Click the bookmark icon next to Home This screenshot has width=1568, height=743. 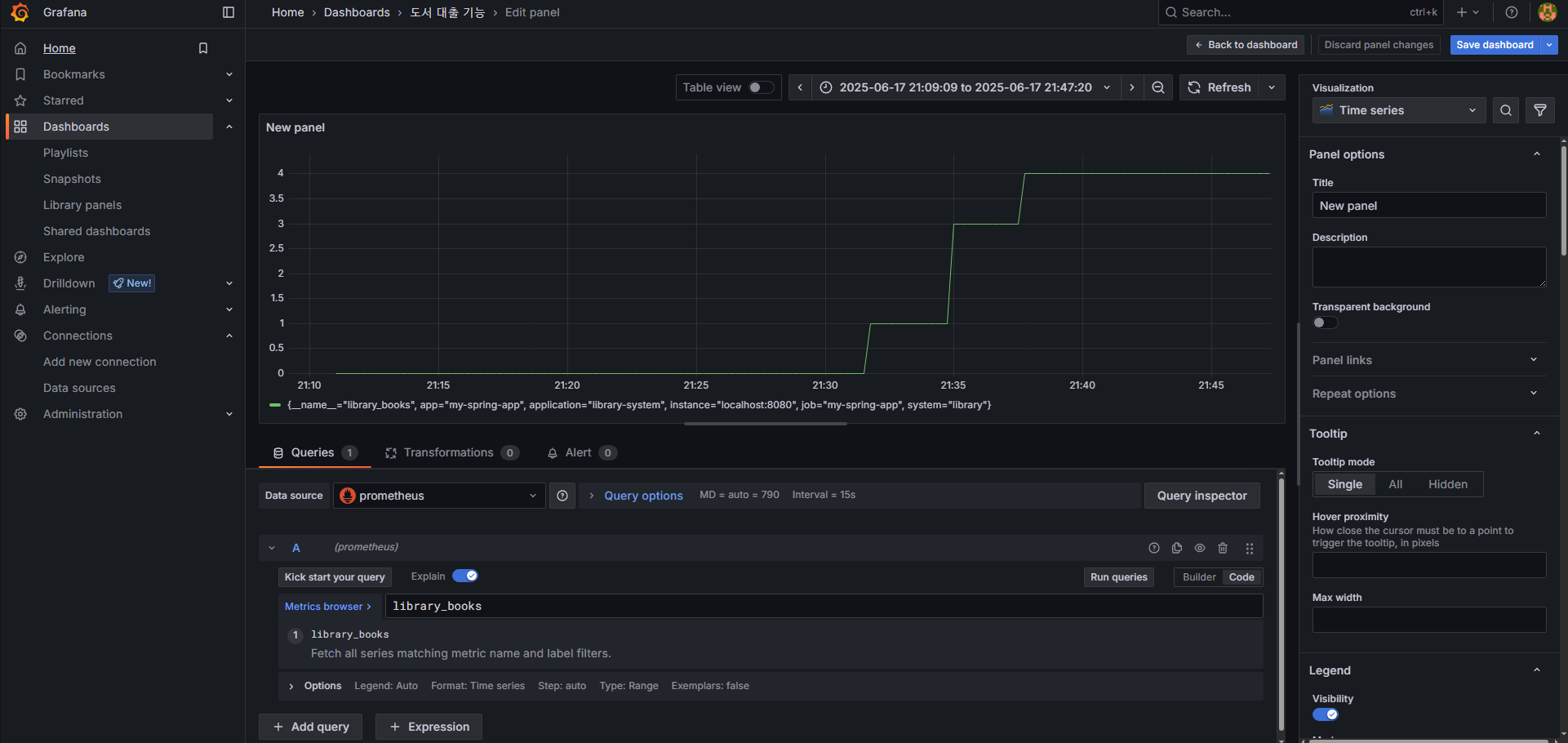[203, 48]
